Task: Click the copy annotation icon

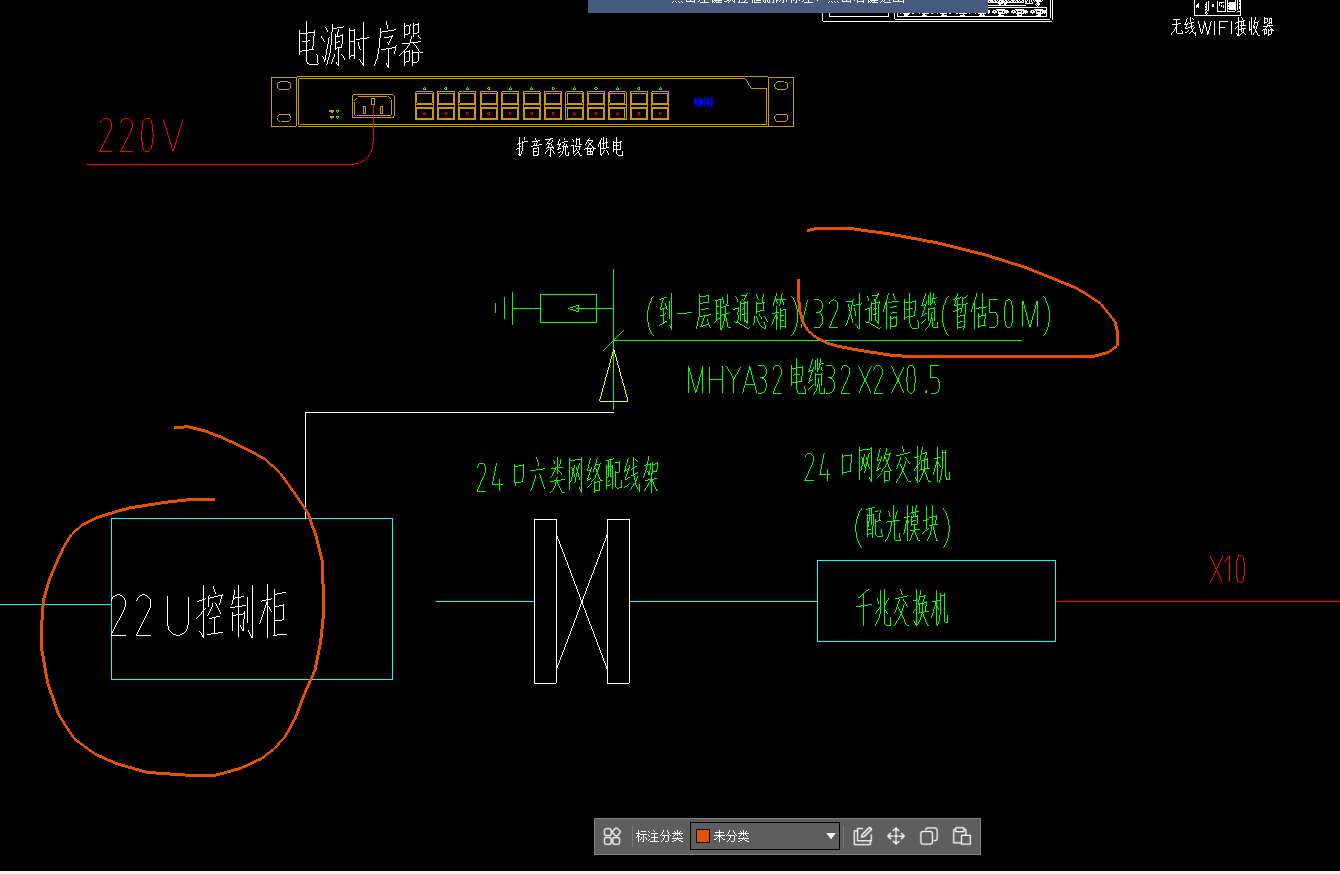Action: pyautogui.click(x=929, y=836)
